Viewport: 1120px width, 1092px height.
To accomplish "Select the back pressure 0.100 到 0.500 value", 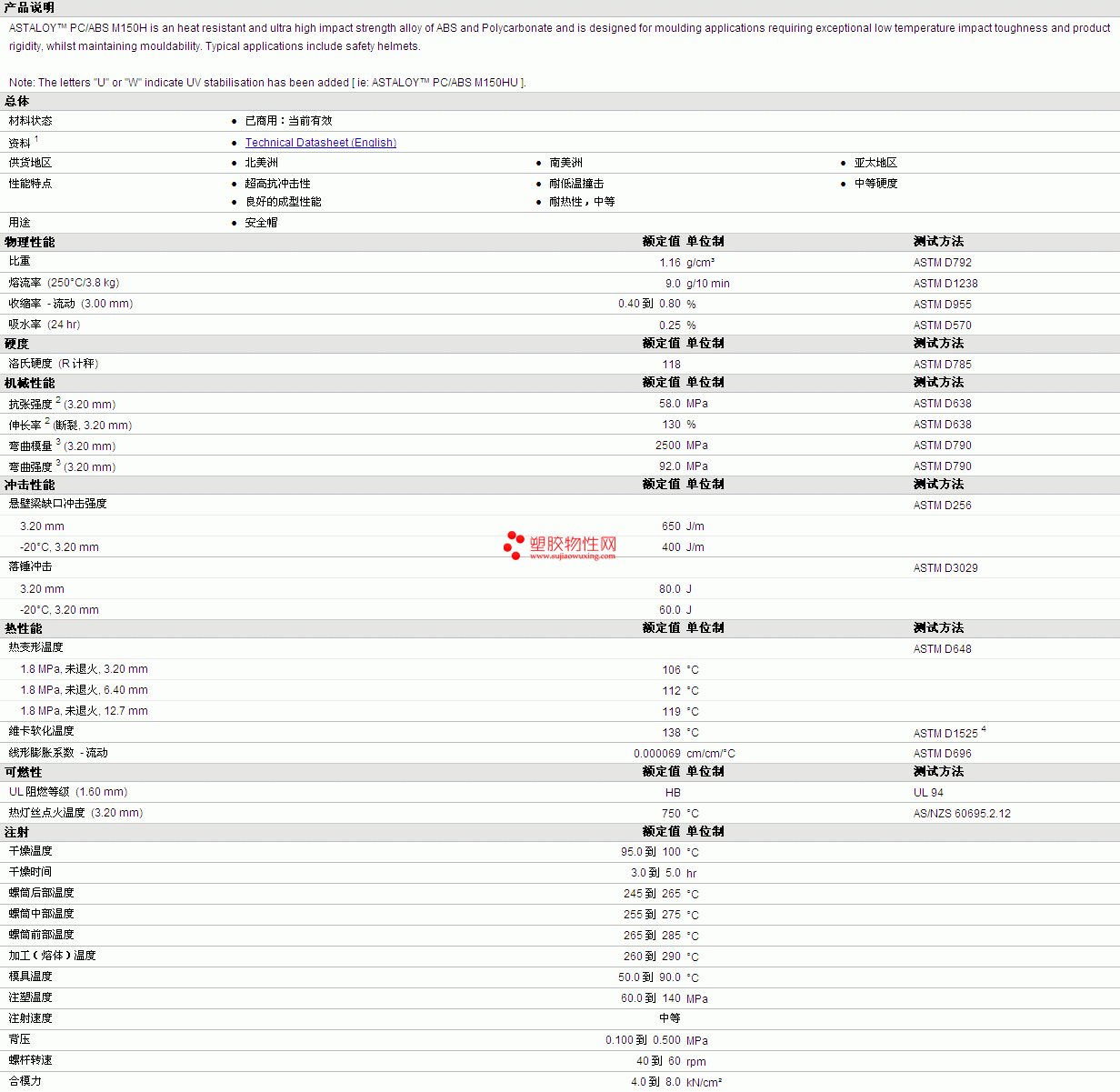I will click(643, 1041).
